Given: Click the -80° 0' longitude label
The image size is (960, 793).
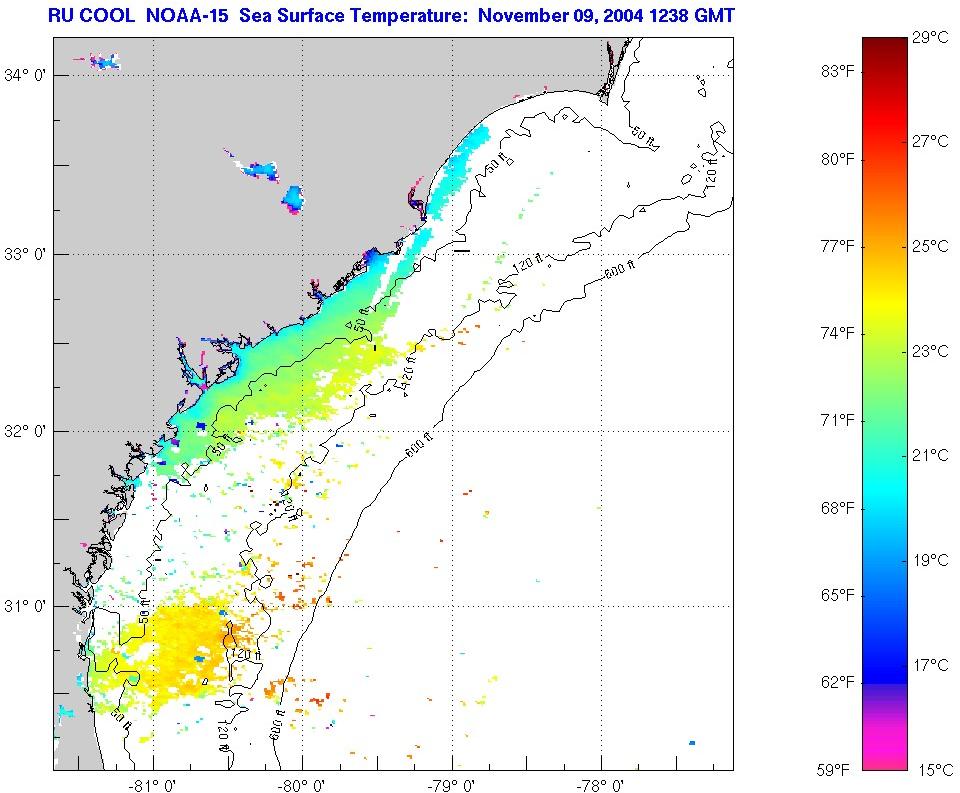Looking at the screenshot, I should point(302,785).
